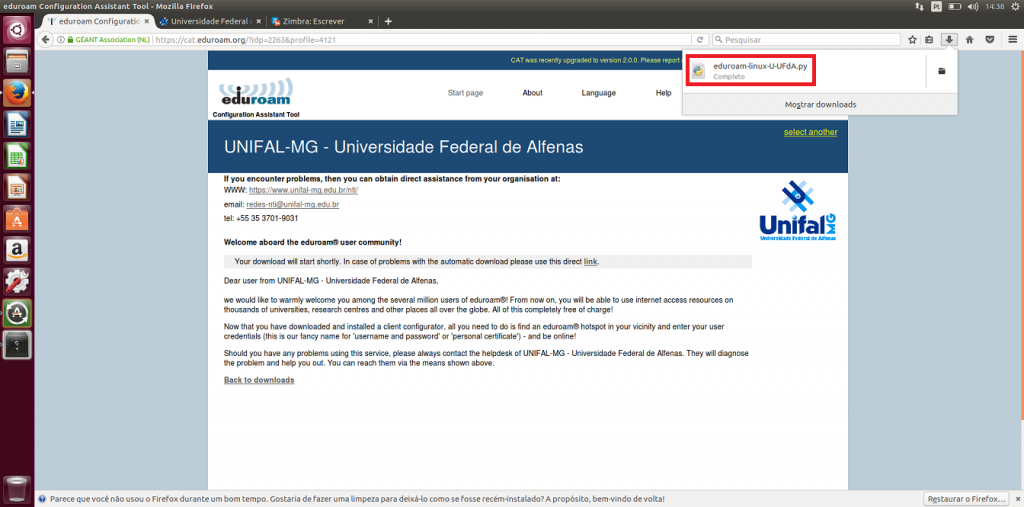The image size is (1024, 507).
Task: Open Trash at the dock bottom
Action: pos(17,489)
